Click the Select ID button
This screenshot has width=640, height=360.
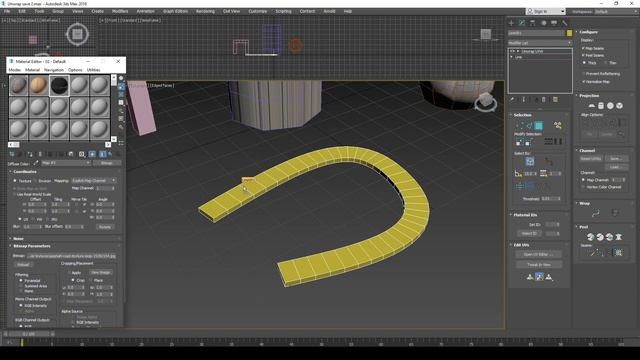click(529, 233)
